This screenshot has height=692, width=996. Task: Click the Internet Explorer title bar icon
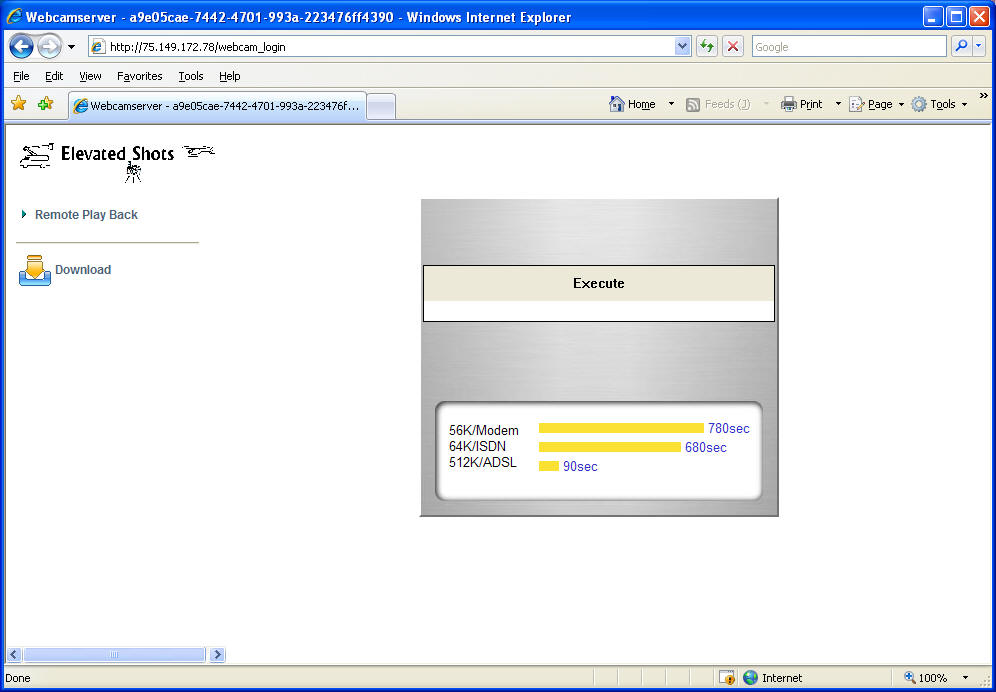click(x=14, y=17)
